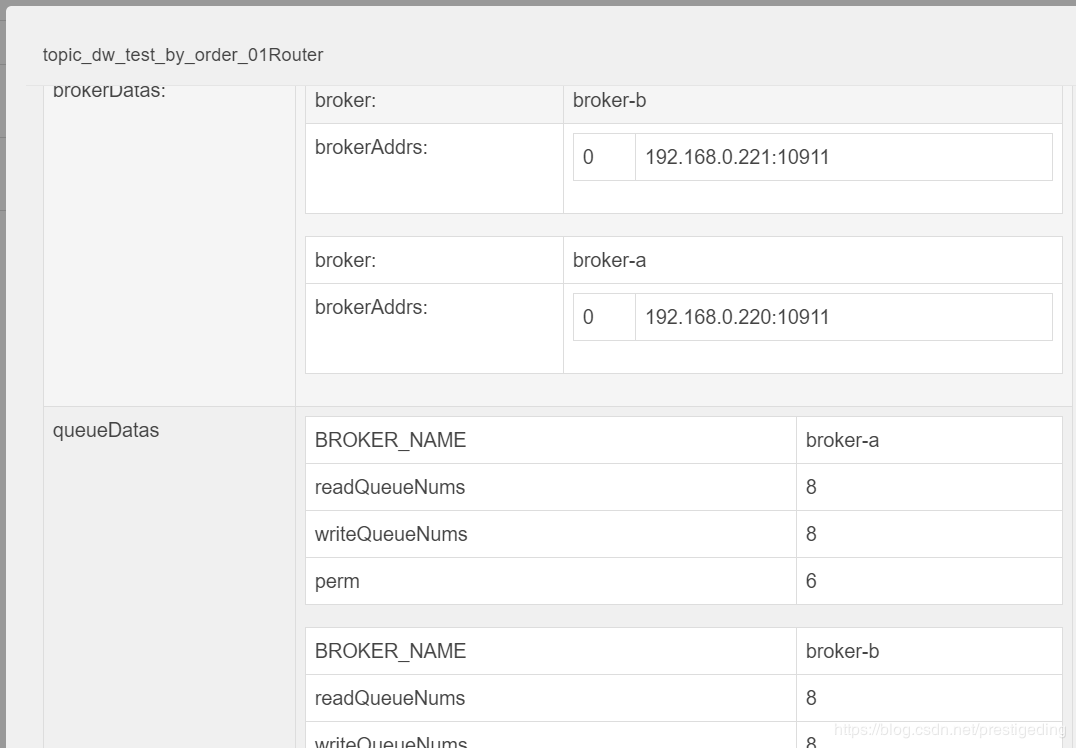Click the queueDatas row label
Viewport: 1076px width, 748px height.
pos(106,431)
